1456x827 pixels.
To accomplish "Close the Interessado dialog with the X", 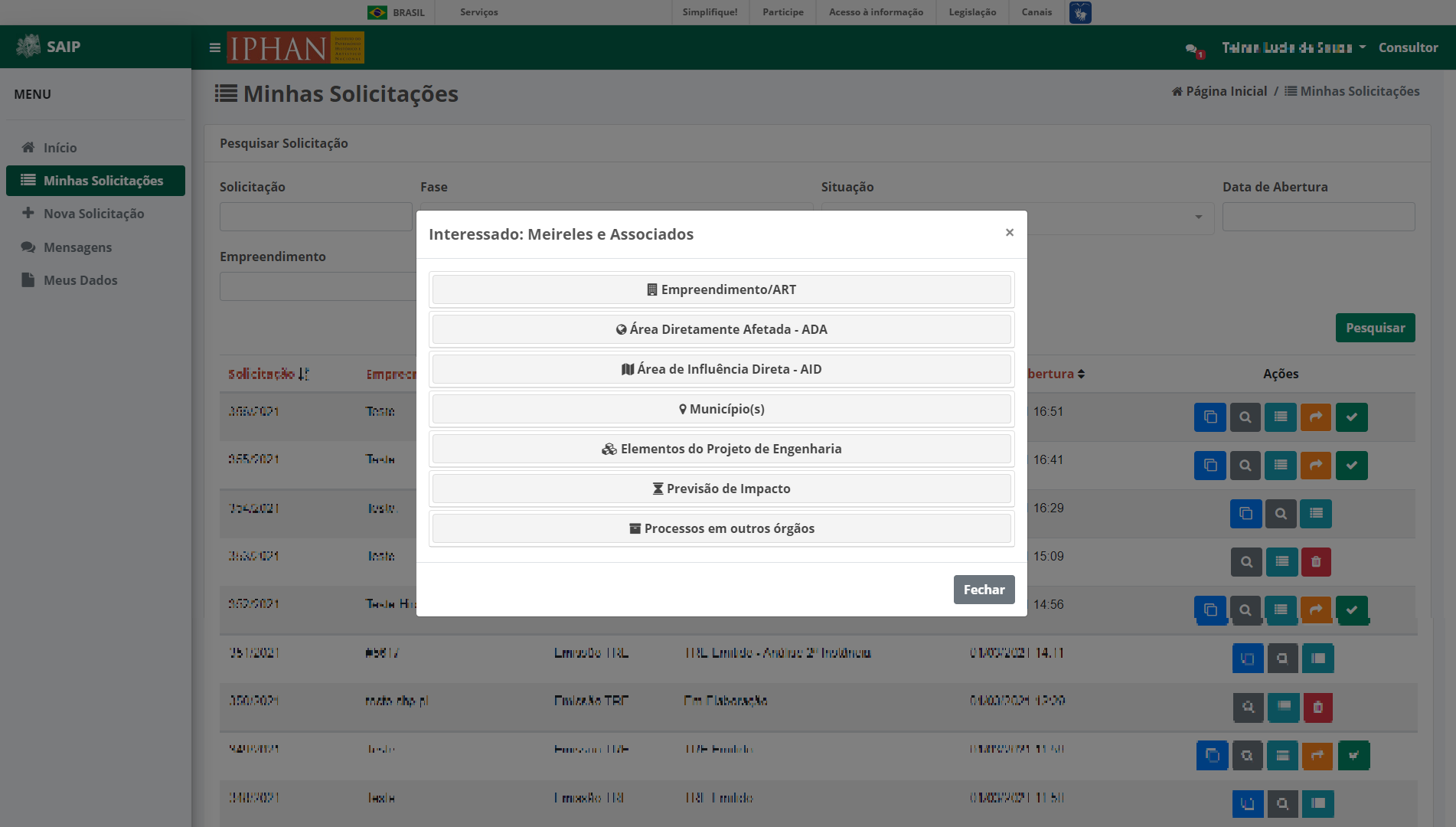I will [x=1010, y=232].
